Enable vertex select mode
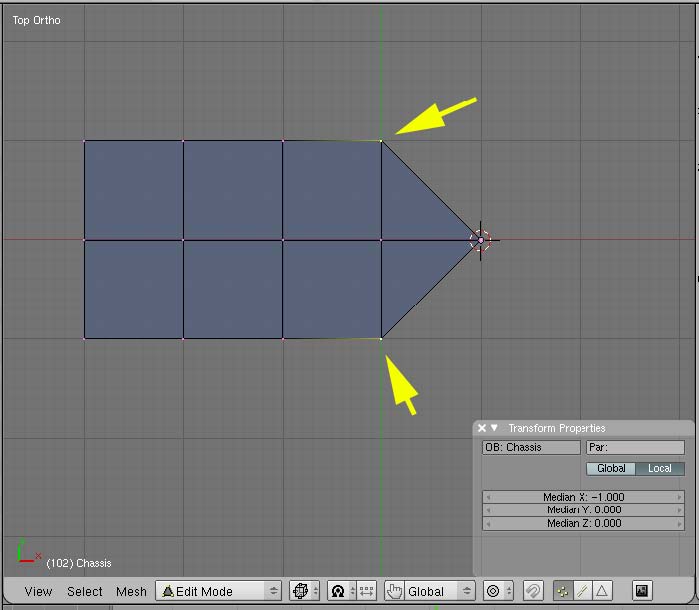Image resolution: width=699 pixels, height=610 pixels. (563, 591)
